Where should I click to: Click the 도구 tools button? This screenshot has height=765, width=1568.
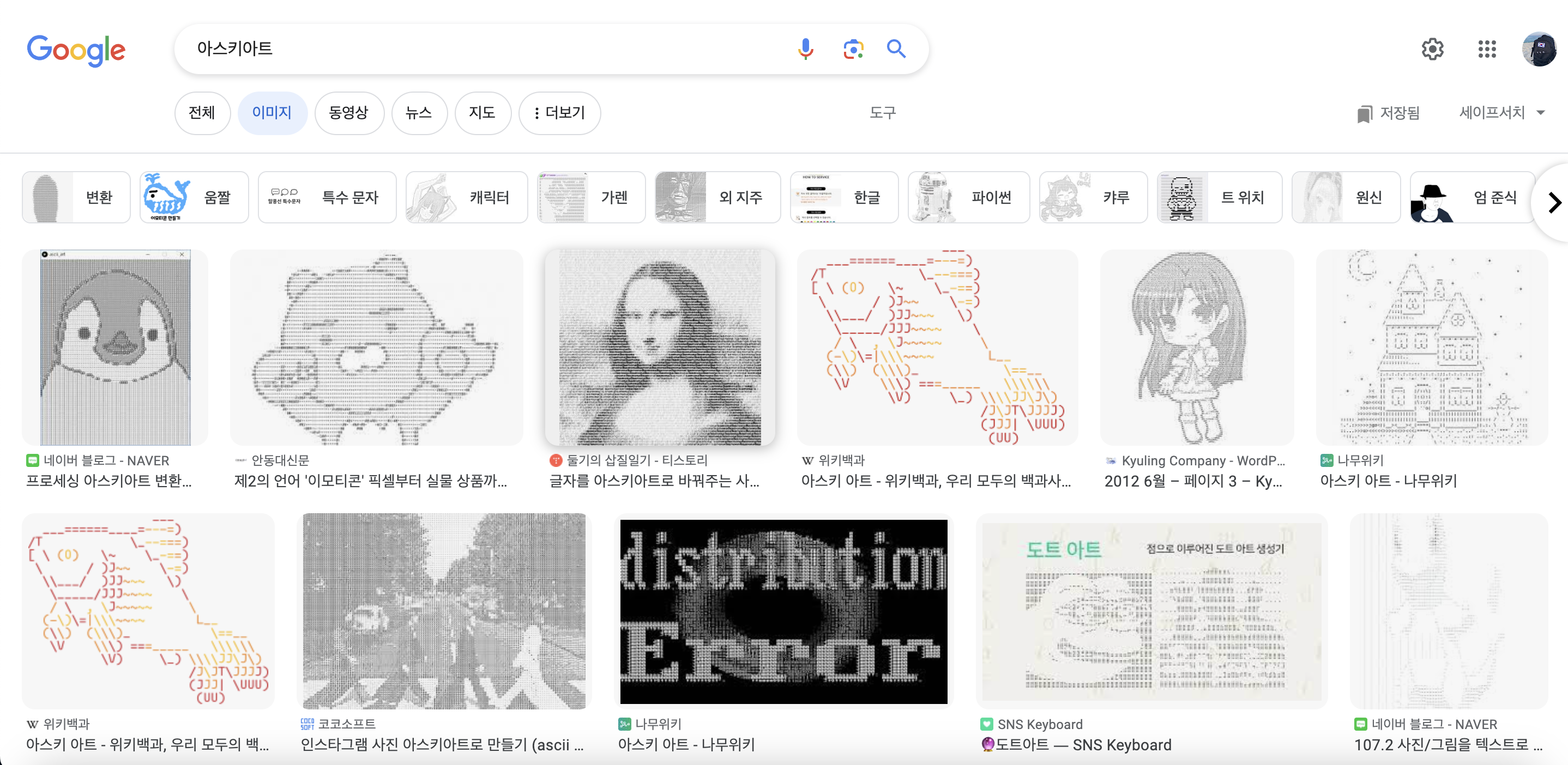point(882,112)
